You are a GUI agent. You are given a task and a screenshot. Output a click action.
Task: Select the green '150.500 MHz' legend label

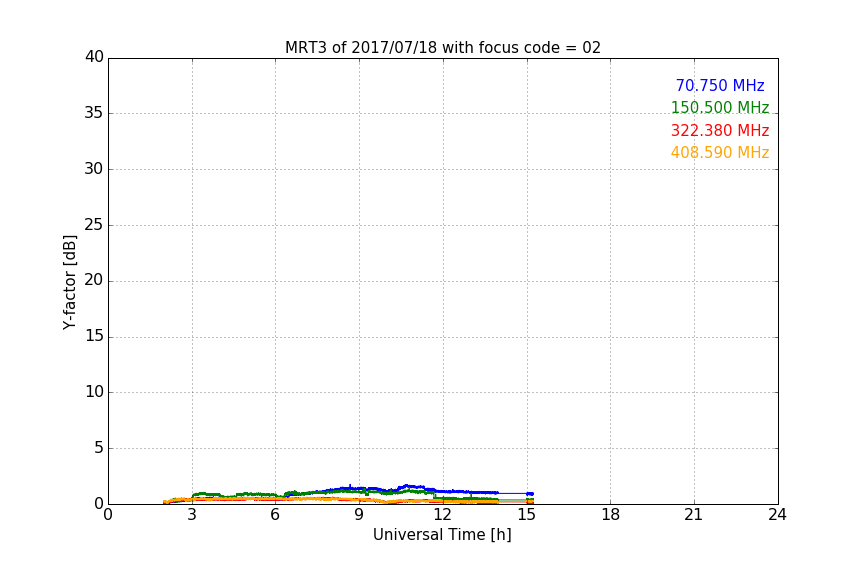click(720, 107)
